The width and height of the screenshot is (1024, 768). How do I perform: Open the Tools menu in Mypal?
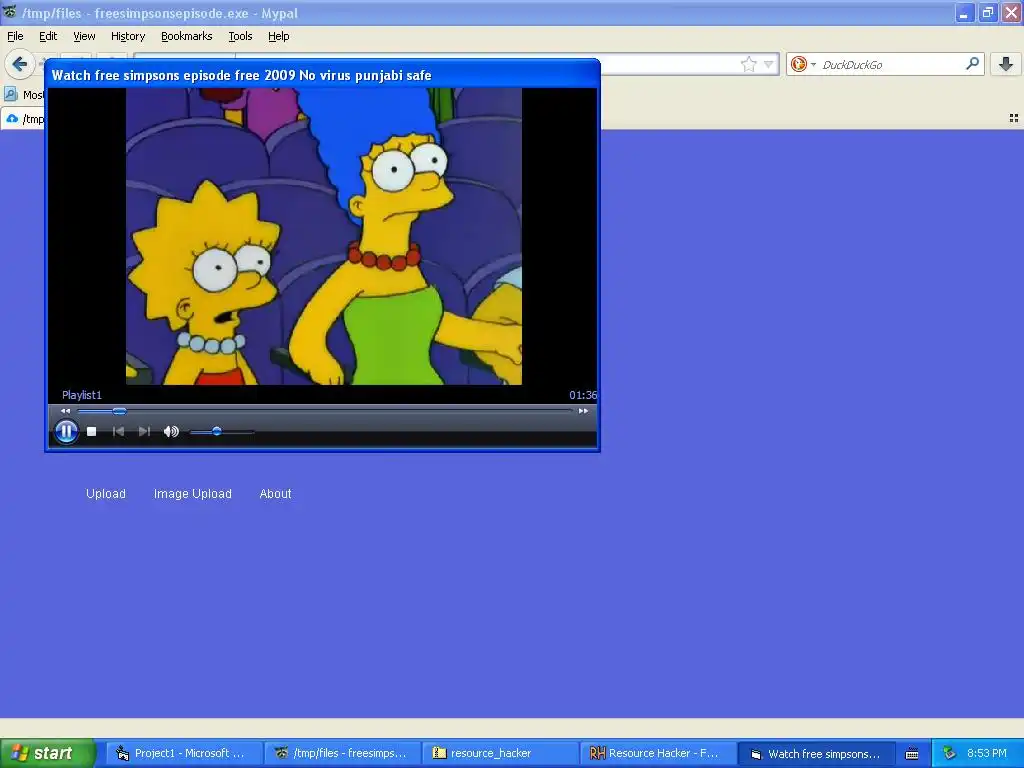click(x=240, y=37)
